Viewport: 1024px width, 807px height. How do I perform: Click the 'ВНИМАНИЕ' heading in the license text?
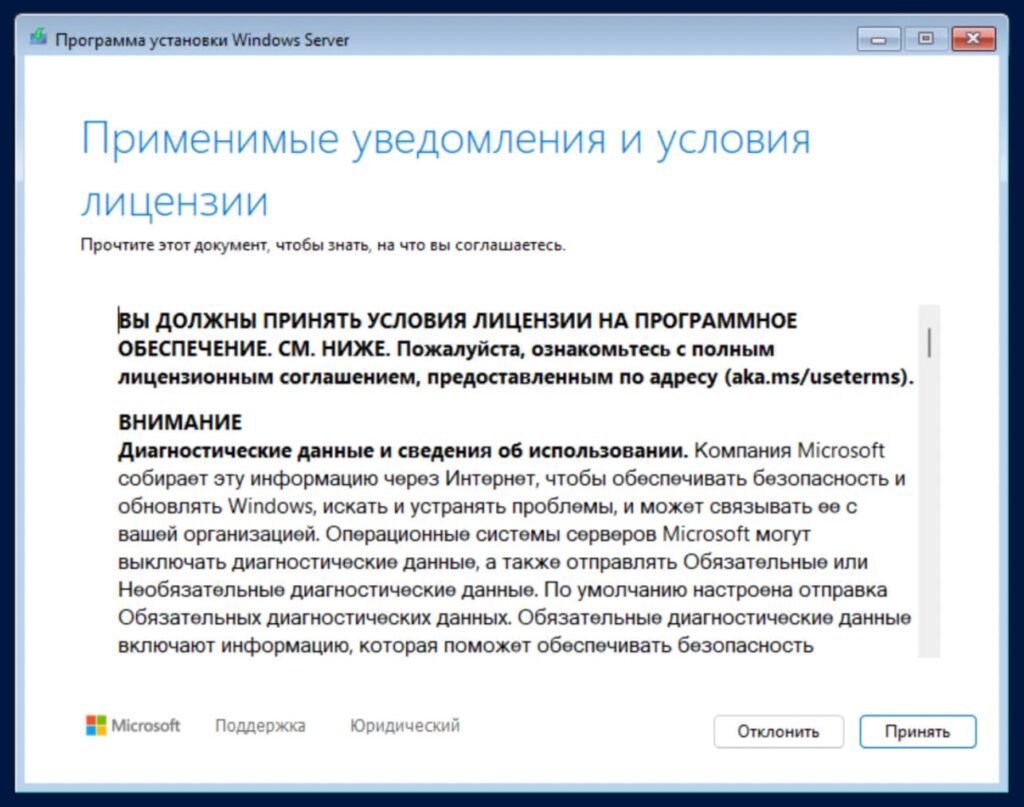coord(180,422)
